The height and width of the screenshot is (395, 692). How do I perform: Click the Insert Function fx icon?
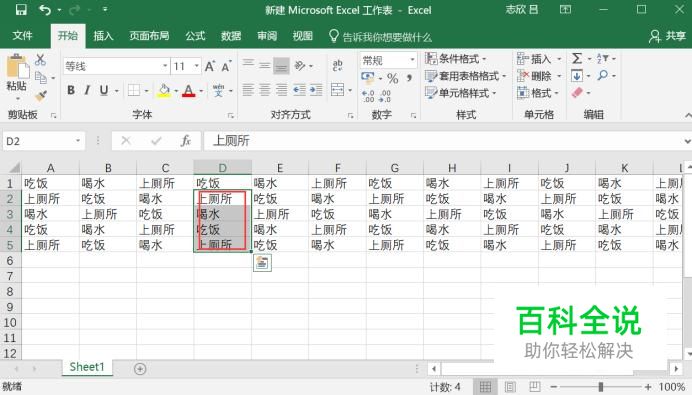tap(186, 141)
